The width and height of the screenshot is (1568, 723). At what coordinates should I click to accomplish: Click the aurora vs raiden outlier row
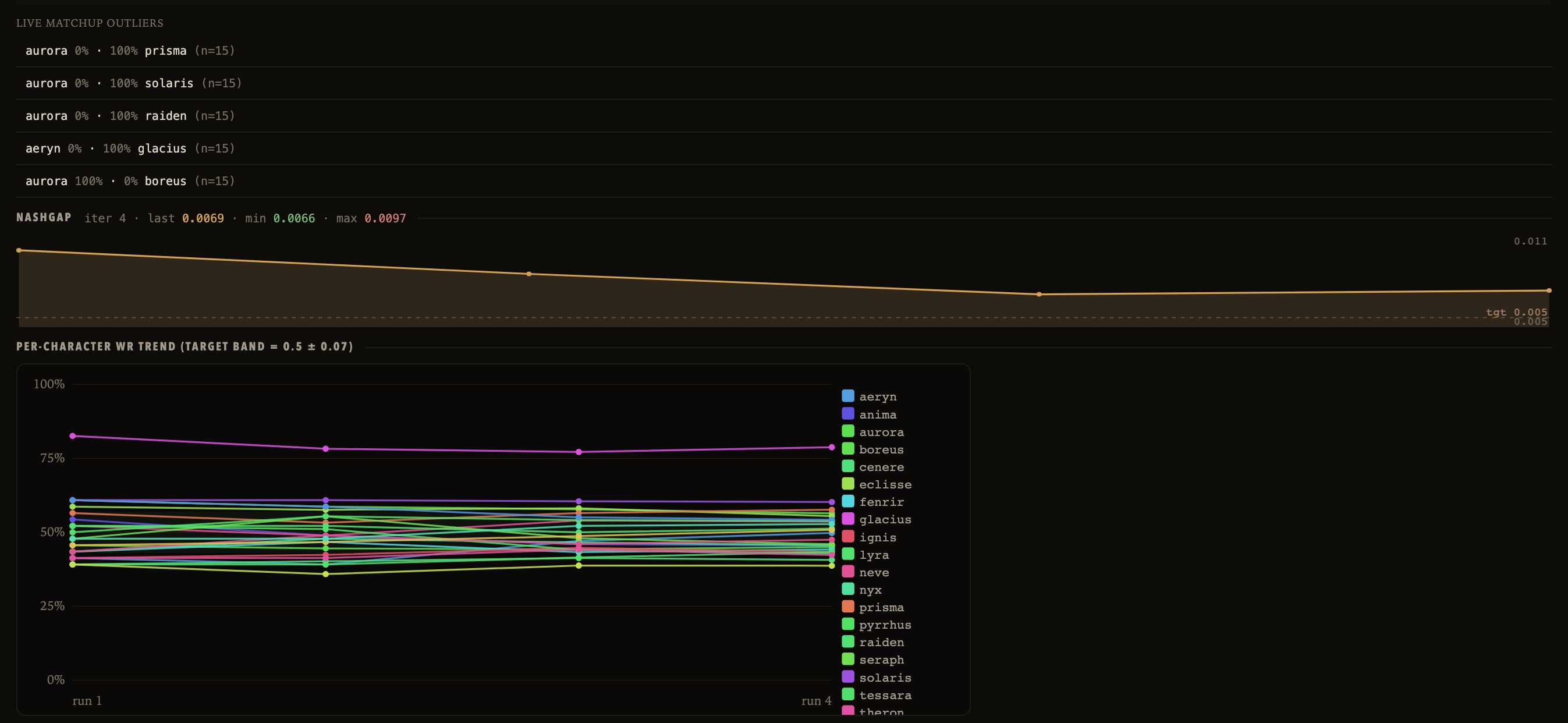coord(783,116)
